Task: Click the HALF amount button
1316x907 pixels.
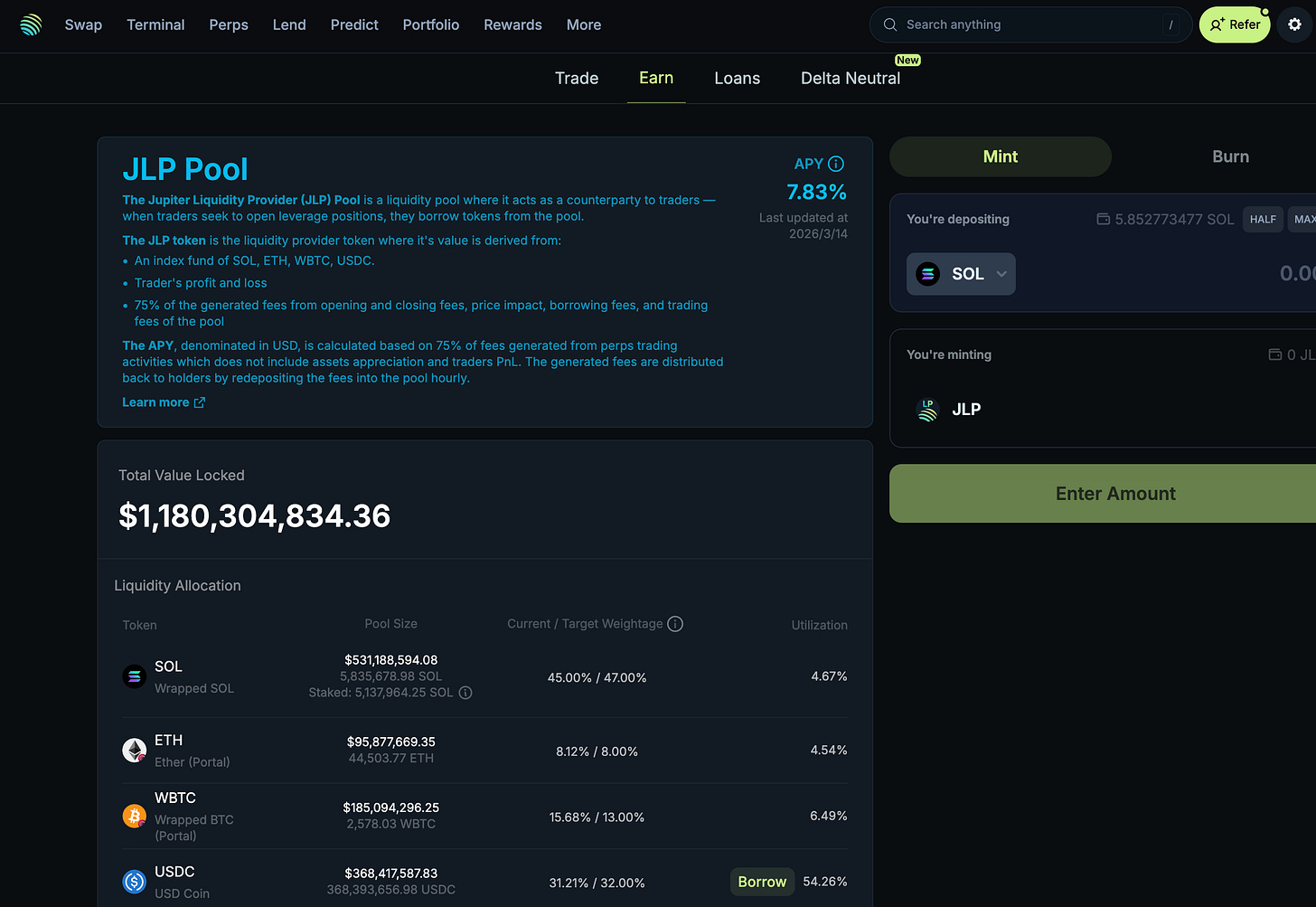Action: (1263, 219)
